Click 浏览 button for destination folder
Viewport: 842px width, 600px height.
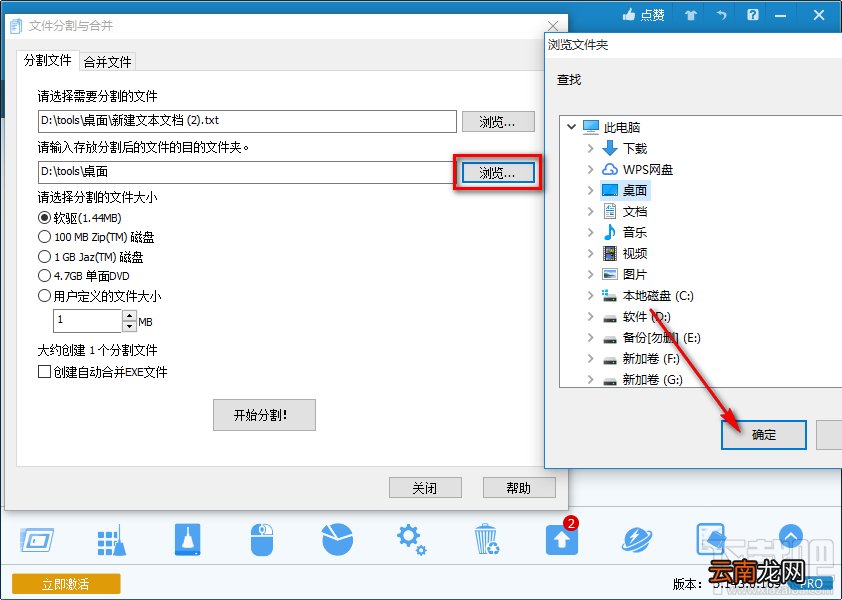point(498,172)
